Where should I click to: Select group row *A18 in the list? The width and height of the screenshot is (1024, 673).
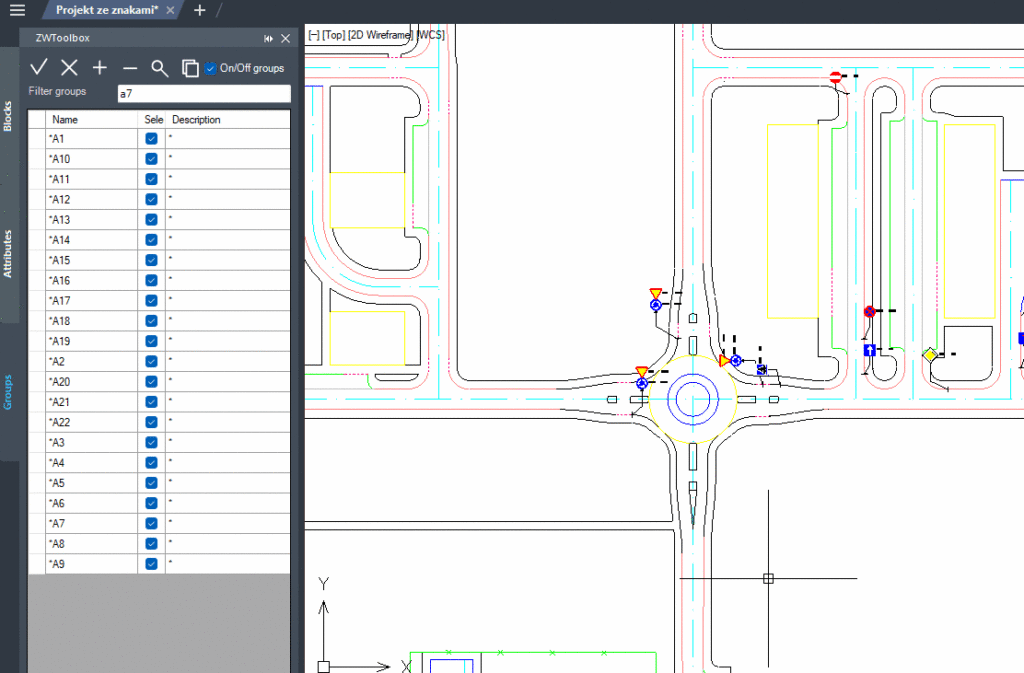(x=159, y=321)
